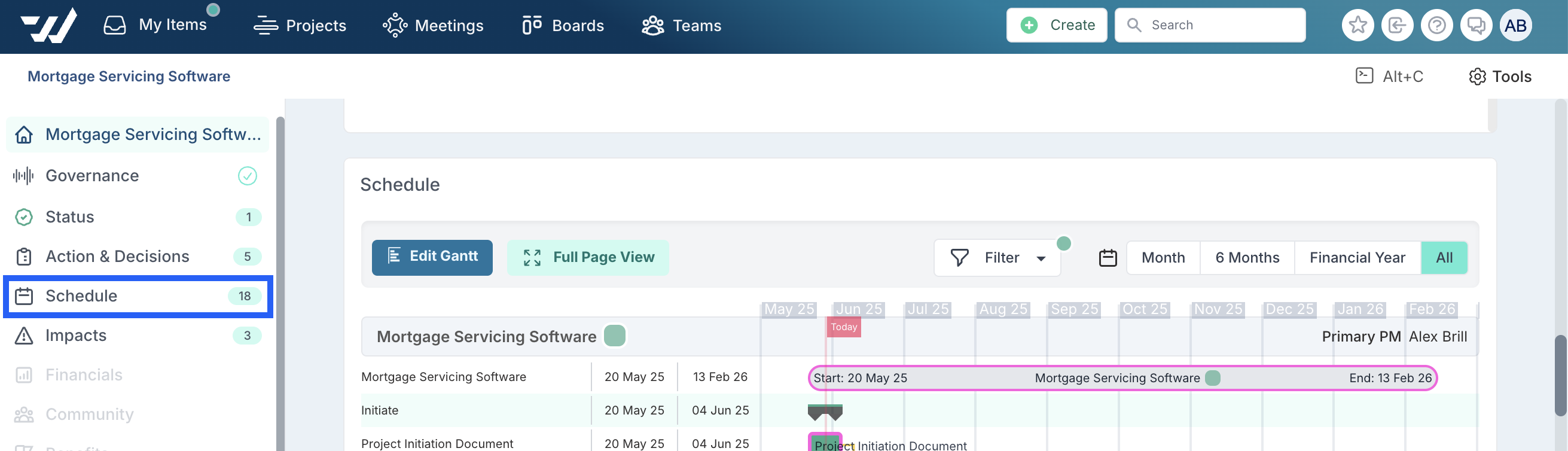This screenshot has height=451, width=1568.
Task: Click the app logo in the top bar
Action: 48,26
